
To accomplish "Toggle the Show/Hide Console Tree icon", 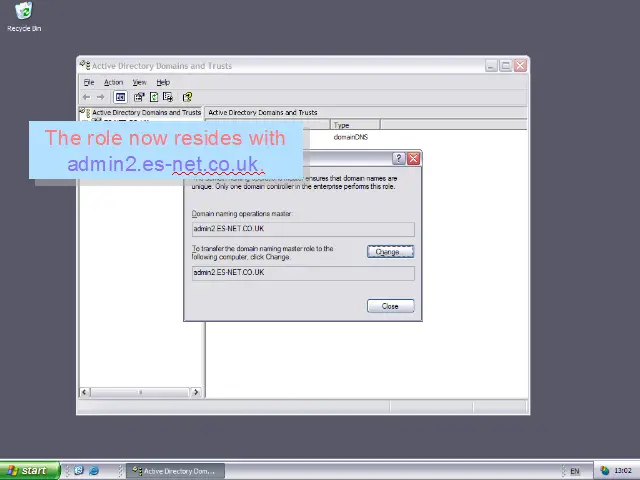I will pyautogui.click(x=120, y=97).
